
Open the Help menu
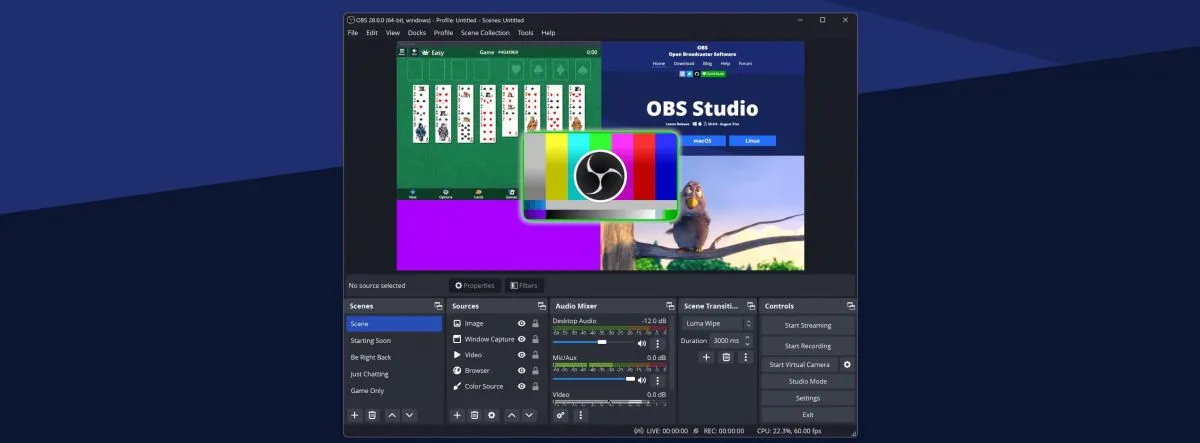point(548,33)
